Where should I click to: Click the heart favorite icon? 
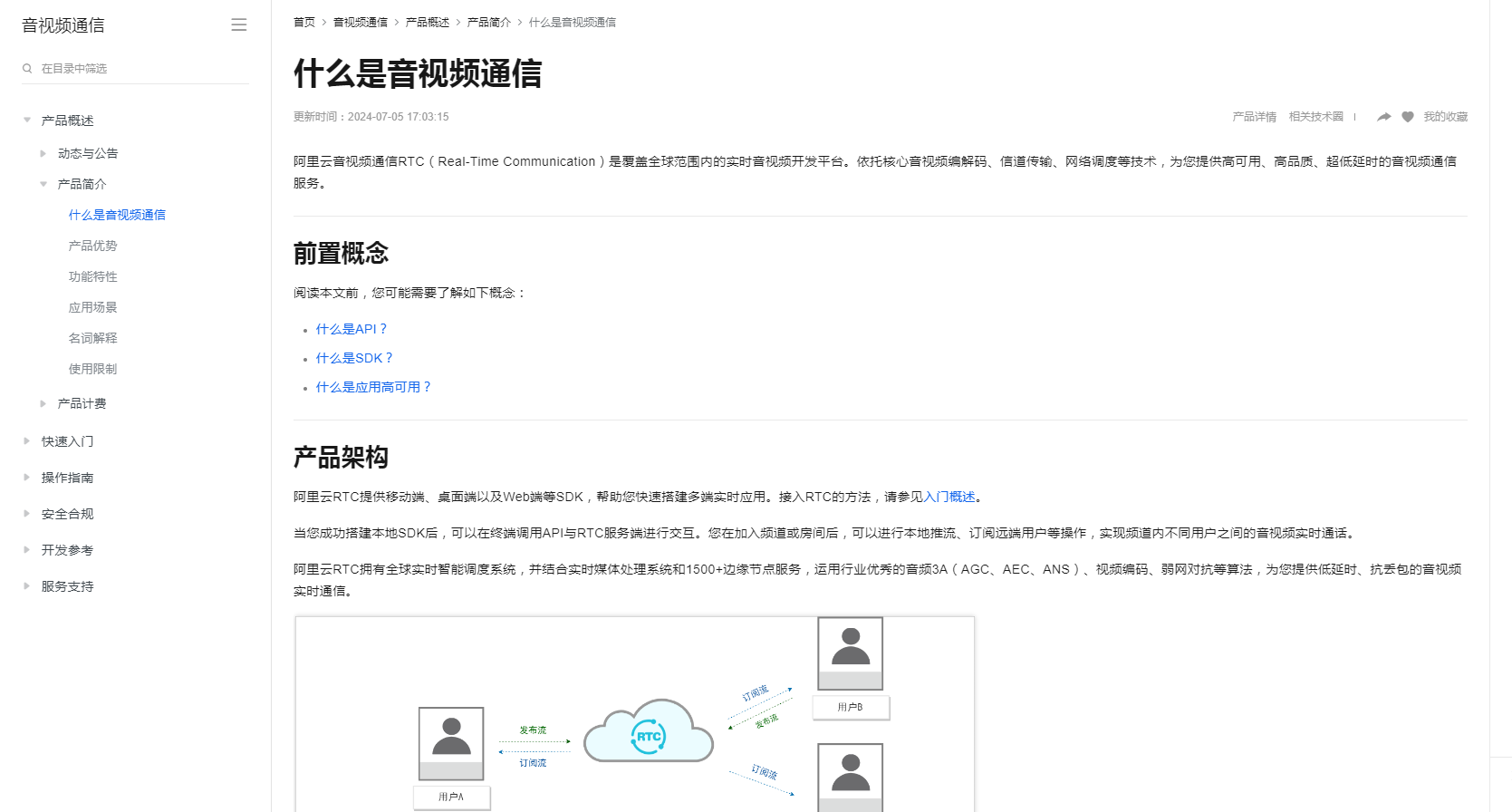tap(1408, 117)
